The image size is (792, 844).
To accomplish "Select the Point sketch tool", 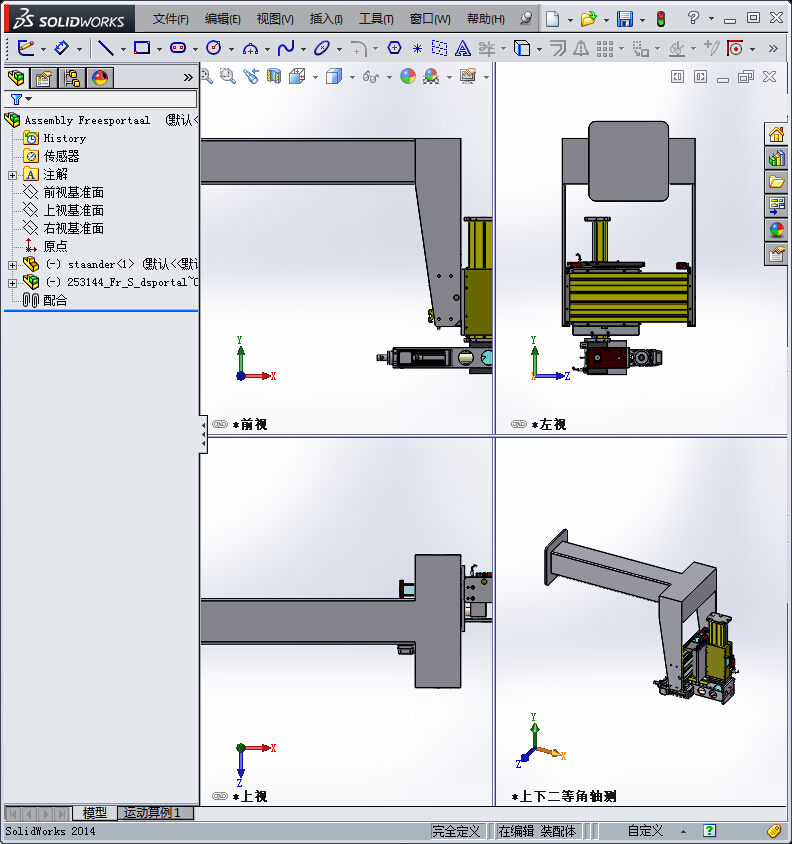I will (x=417, y=48).
